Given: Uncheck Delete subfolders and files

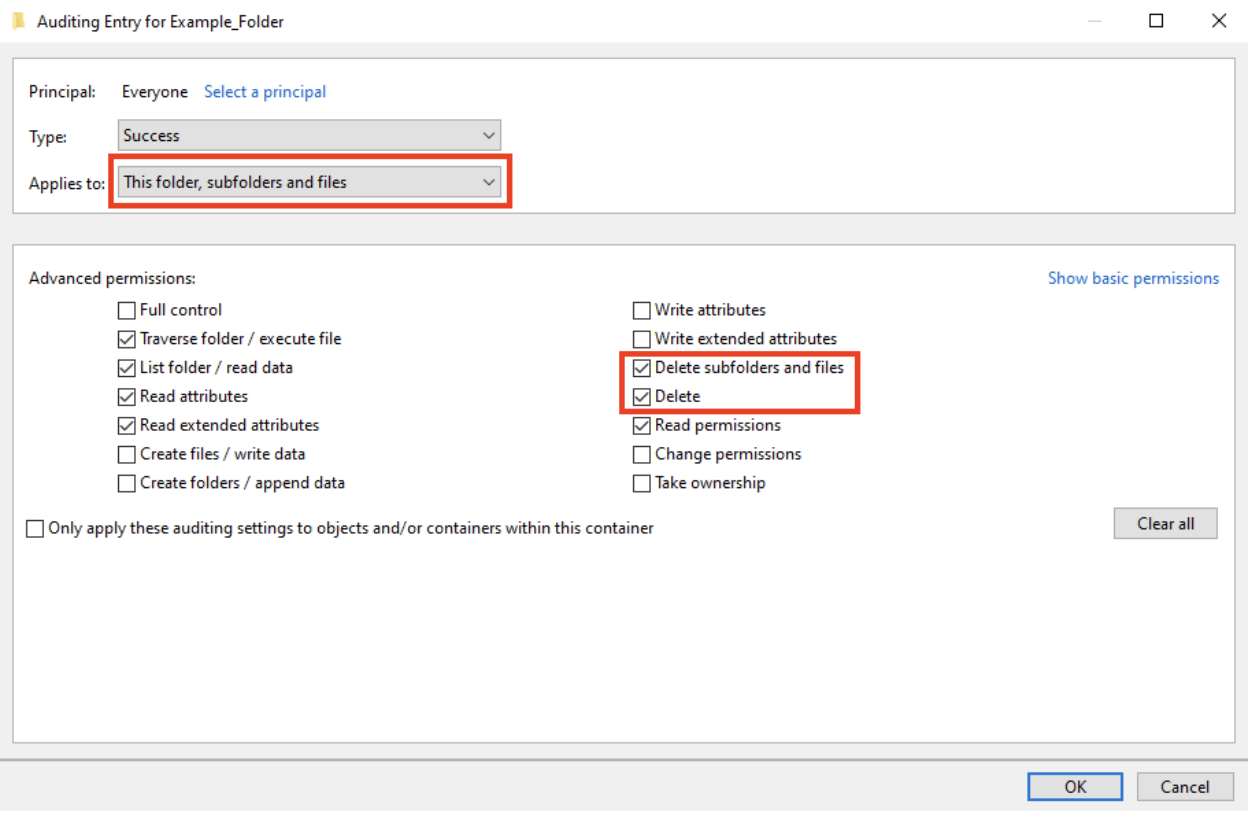Looking at the screenshot, I should coord(641,367).
